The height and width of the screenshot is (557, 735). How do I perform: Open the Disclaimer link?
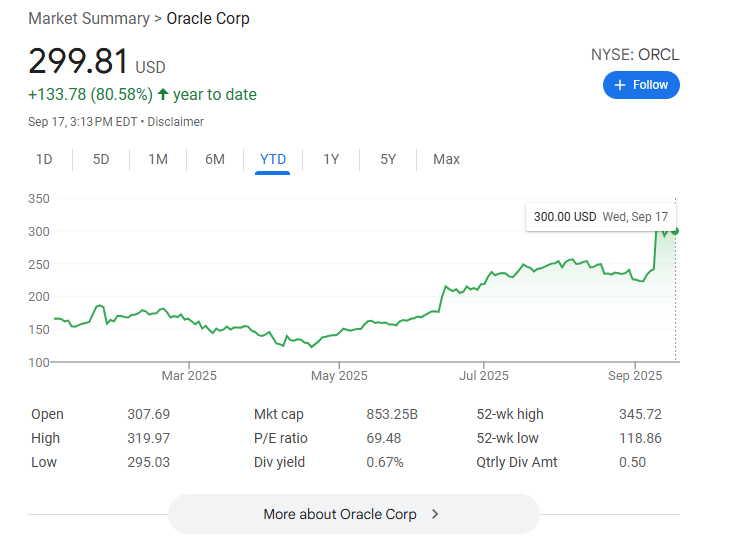[175, 122]
